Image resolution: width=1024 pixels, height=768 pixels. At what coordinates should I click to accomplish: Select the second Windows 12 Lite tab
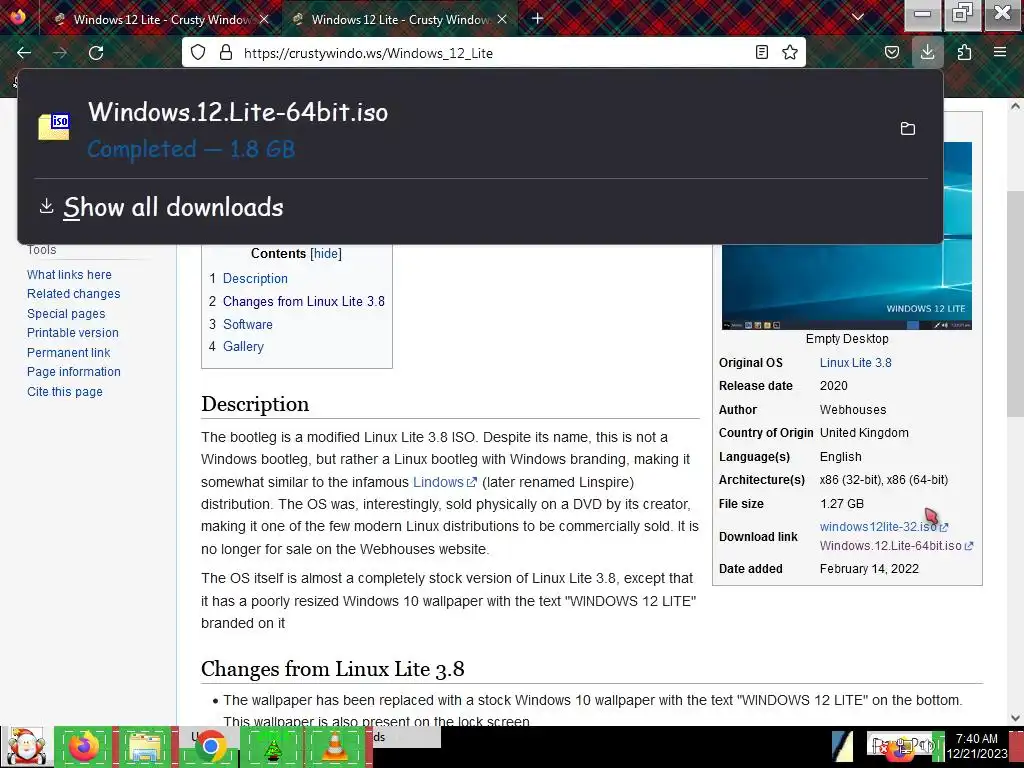point(398,20)
